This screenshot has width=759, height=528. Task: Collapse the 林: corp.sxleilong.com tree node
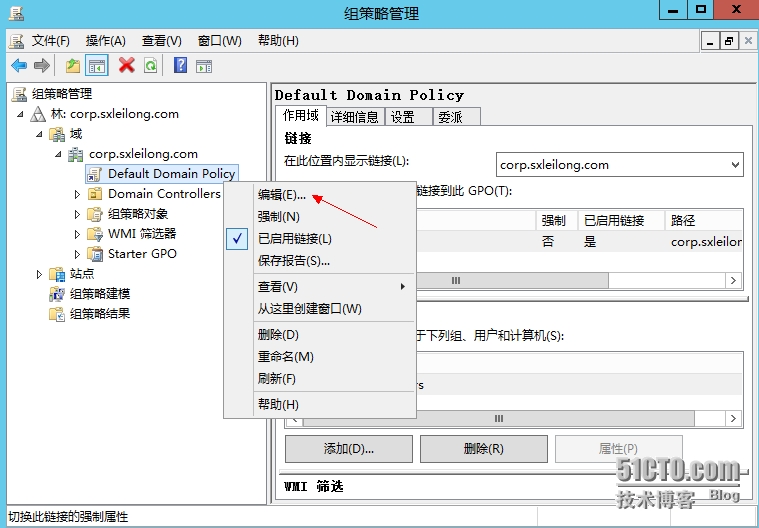[20, 115]
